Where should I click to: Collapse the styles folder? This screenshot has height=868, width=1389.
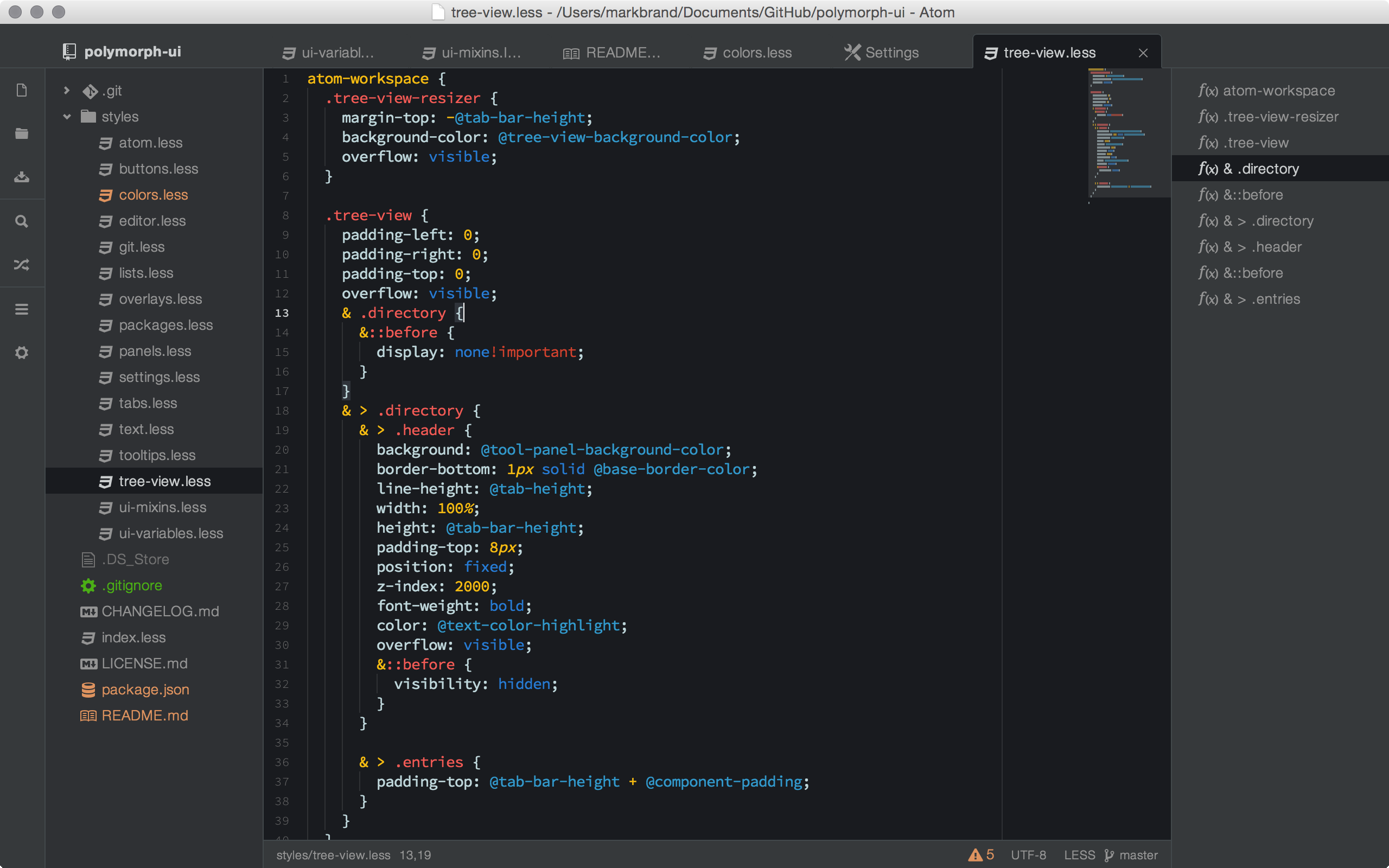[x=67, y=117]
